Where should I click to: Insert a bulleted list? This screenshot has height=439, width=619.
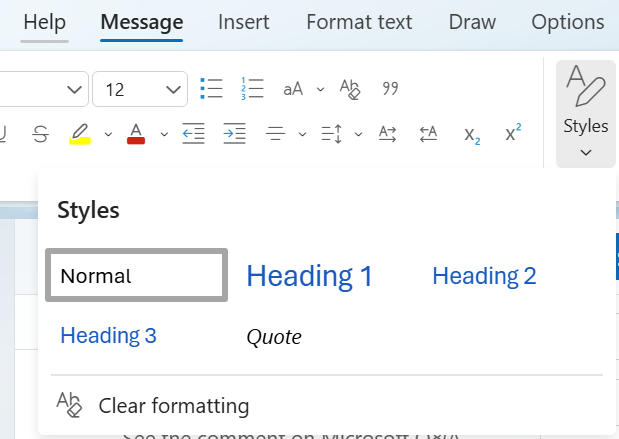click(x=211, y=88)
